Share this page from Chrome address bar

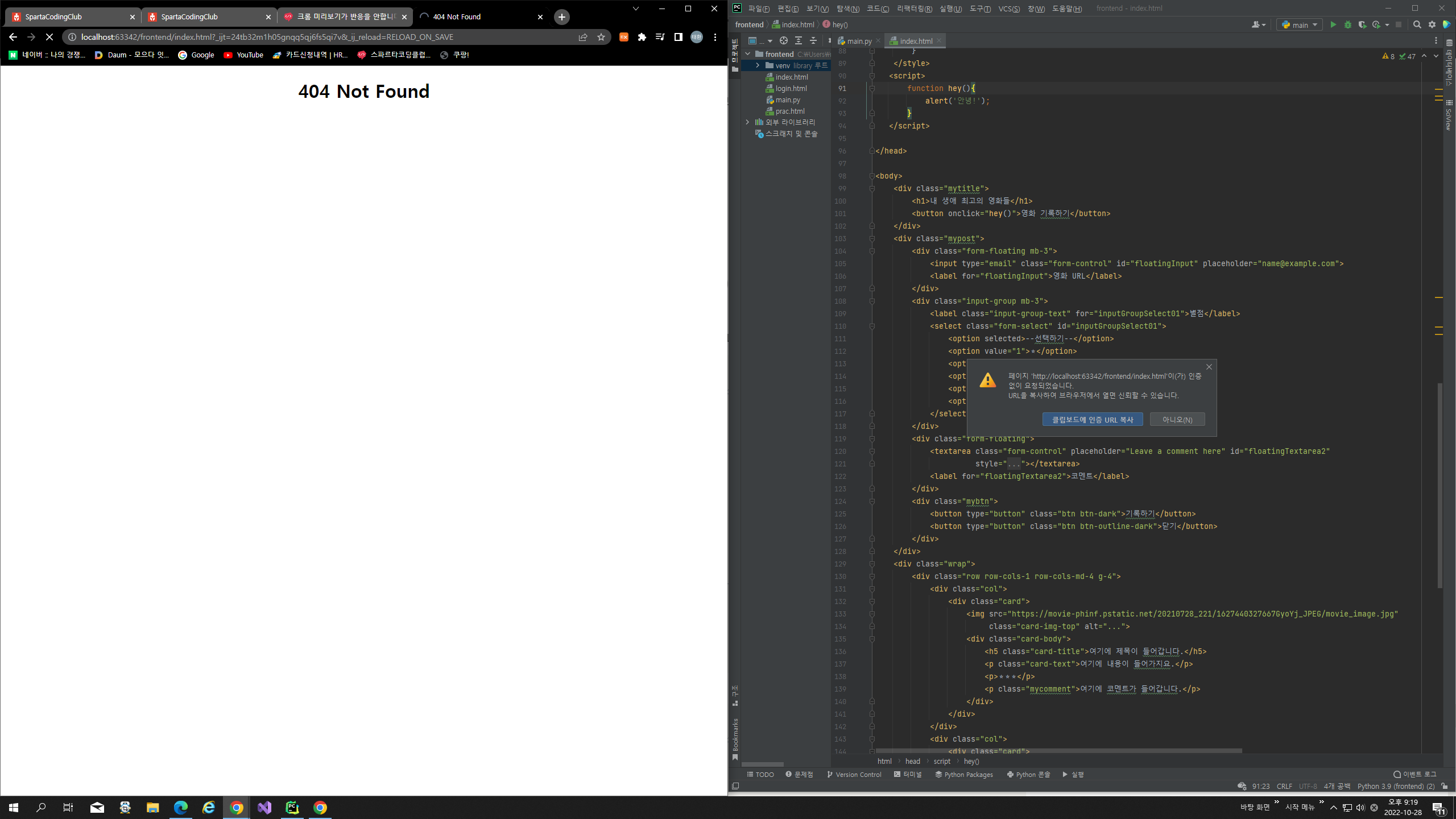(583, 37)
